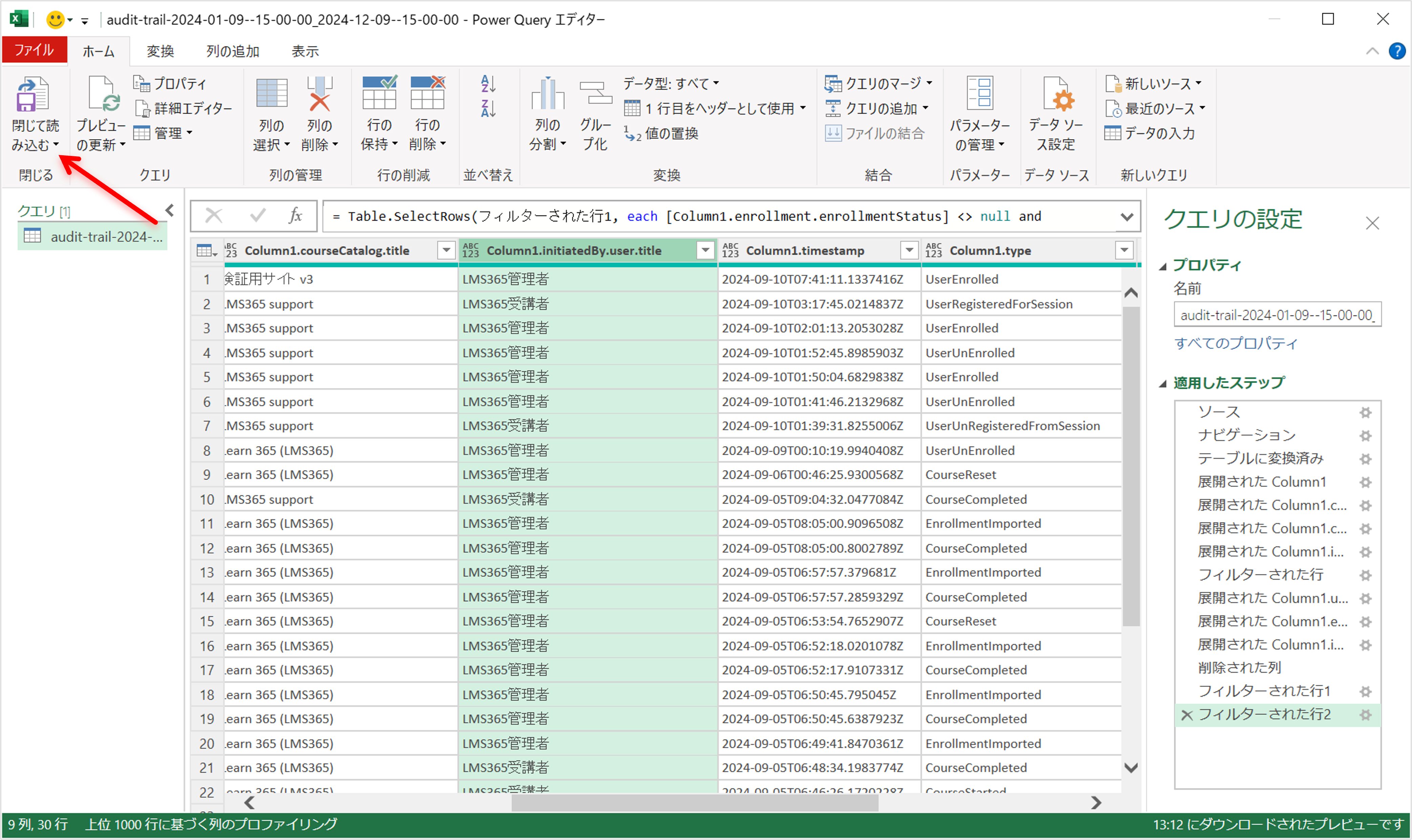
Task: Switch to the 変換 tab
Action: (x=160, y=51)
